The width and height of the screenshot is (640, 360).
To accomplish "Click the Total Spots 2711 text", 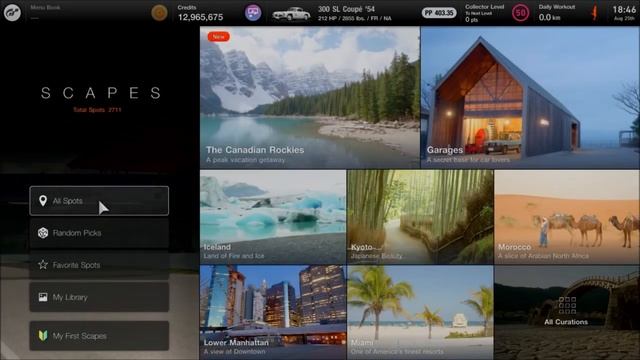I will [x=97, y=110].
